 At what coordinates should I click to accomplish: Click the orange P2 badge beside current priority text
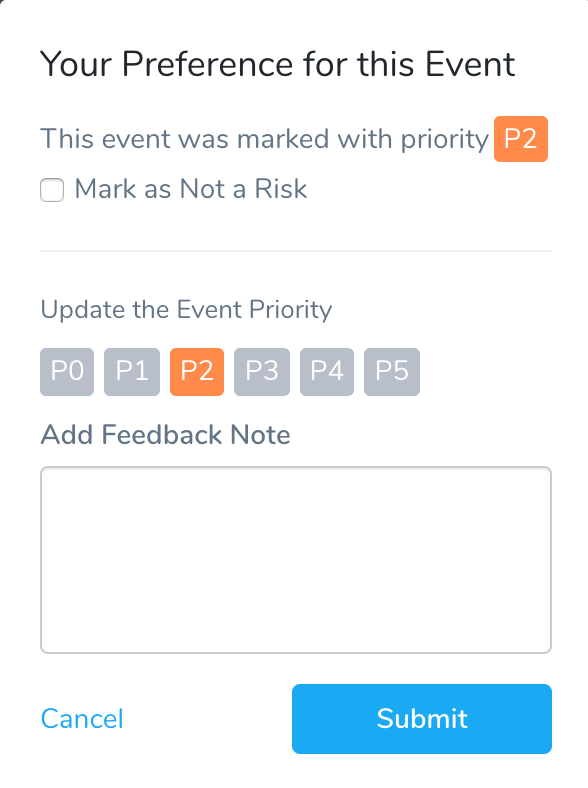pyautogui.click(x=521, y=139)
